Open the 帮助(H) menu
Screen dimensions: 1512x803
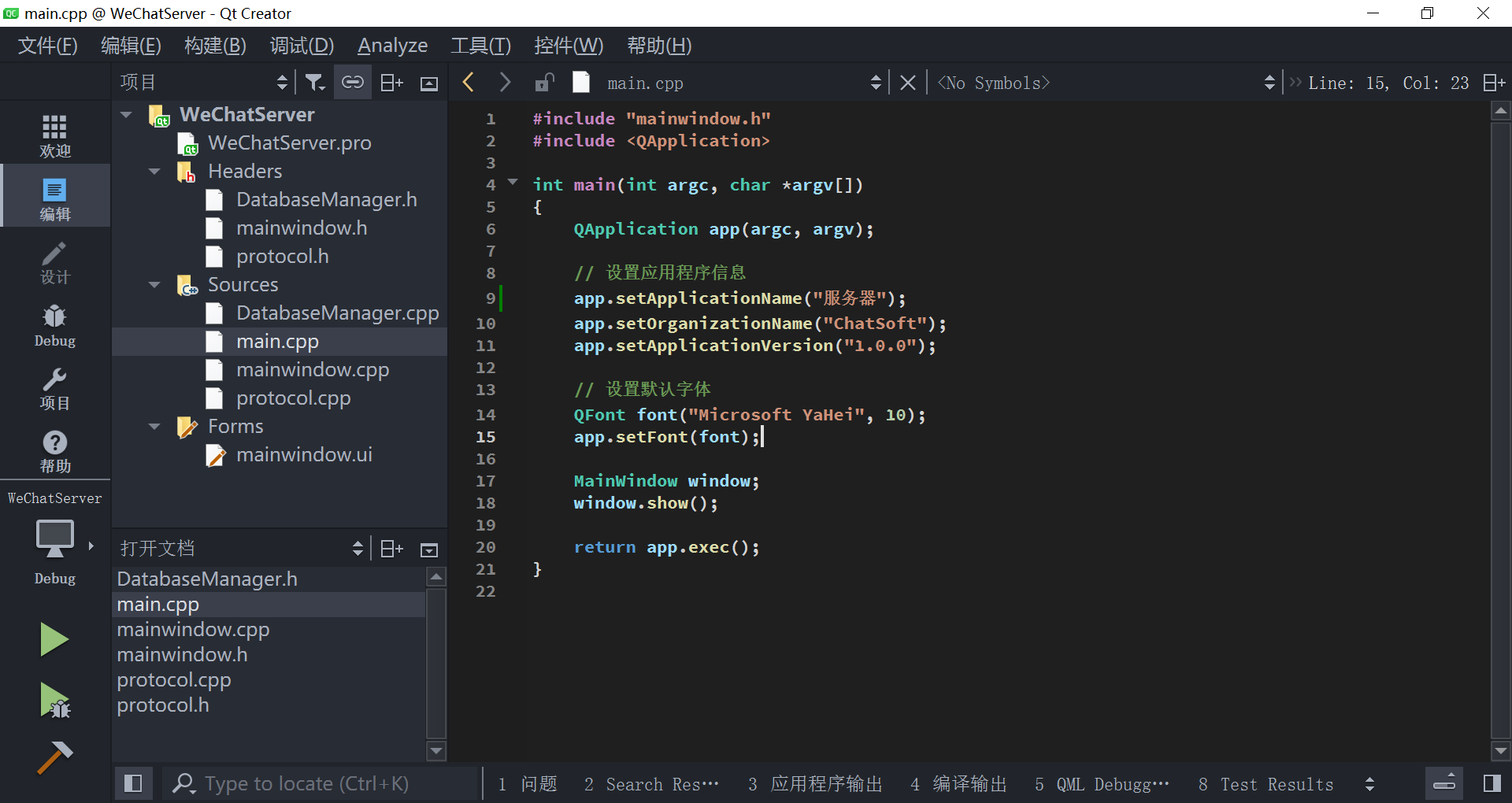pos(659,46)
